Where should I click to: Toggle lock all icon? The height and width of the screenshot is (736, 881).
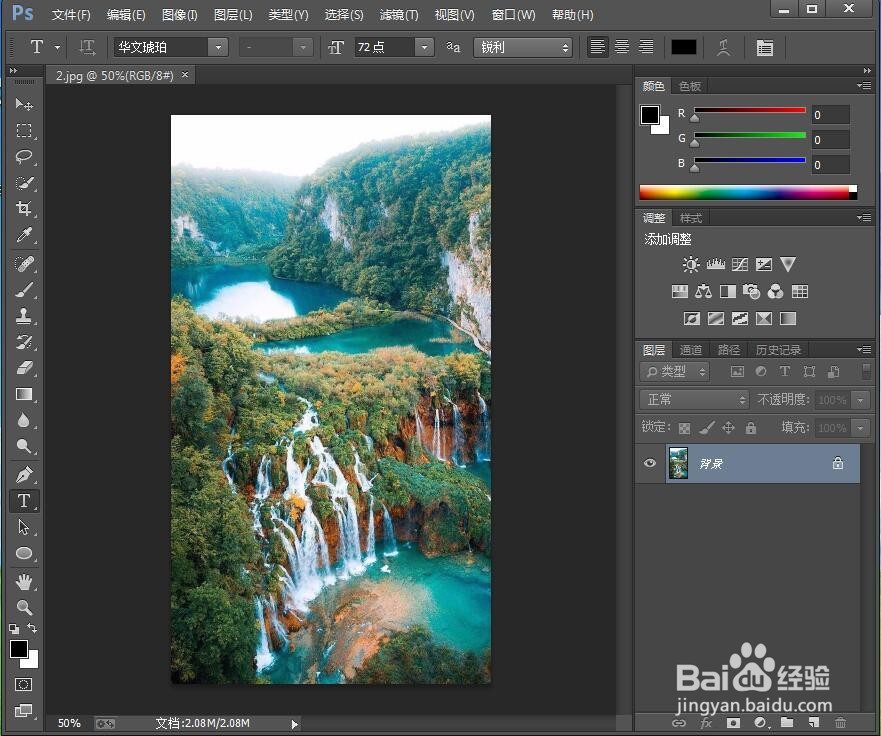pyautogui.click(x=751, y=428)
